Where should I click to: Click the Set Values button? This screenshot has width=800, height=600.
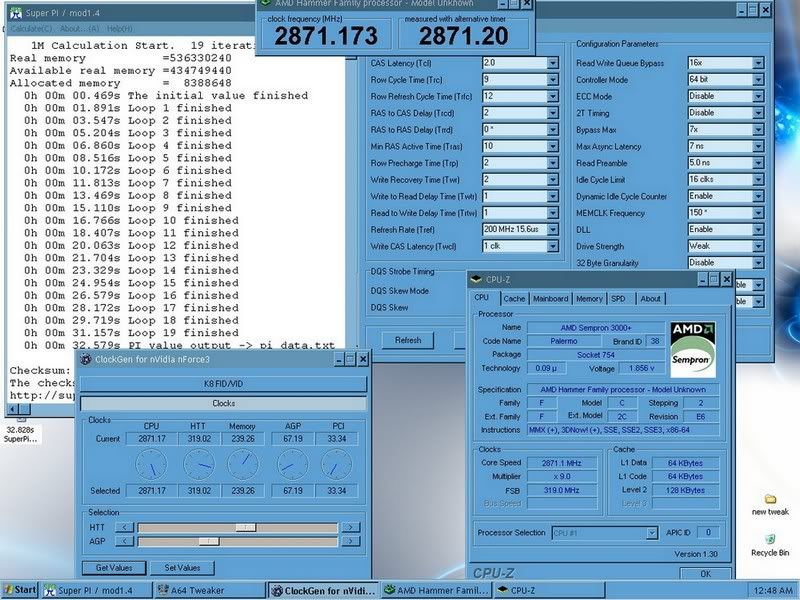point(182,568)
